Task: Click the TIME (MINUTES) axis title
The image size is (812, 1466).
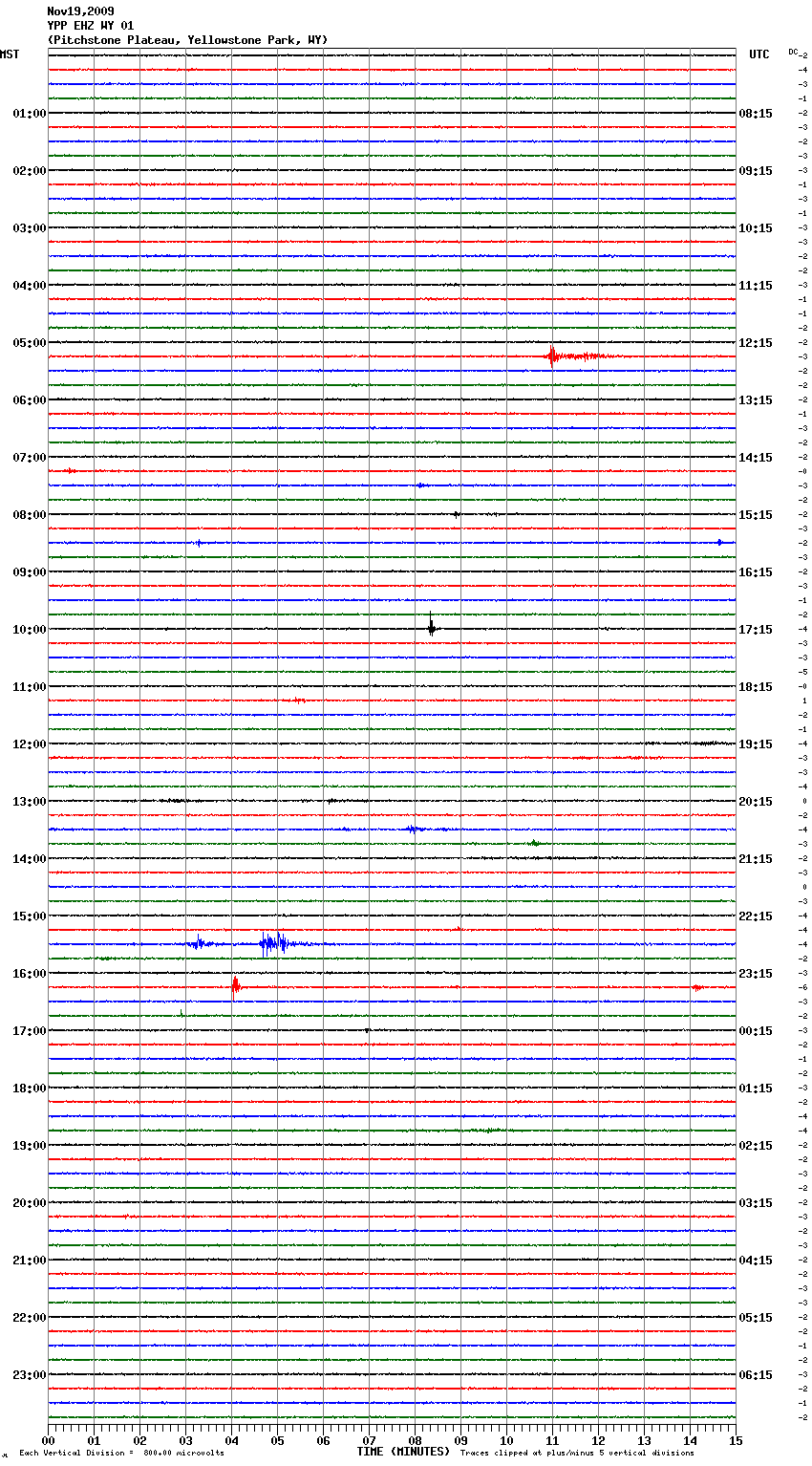Action: click(403, 1452)
